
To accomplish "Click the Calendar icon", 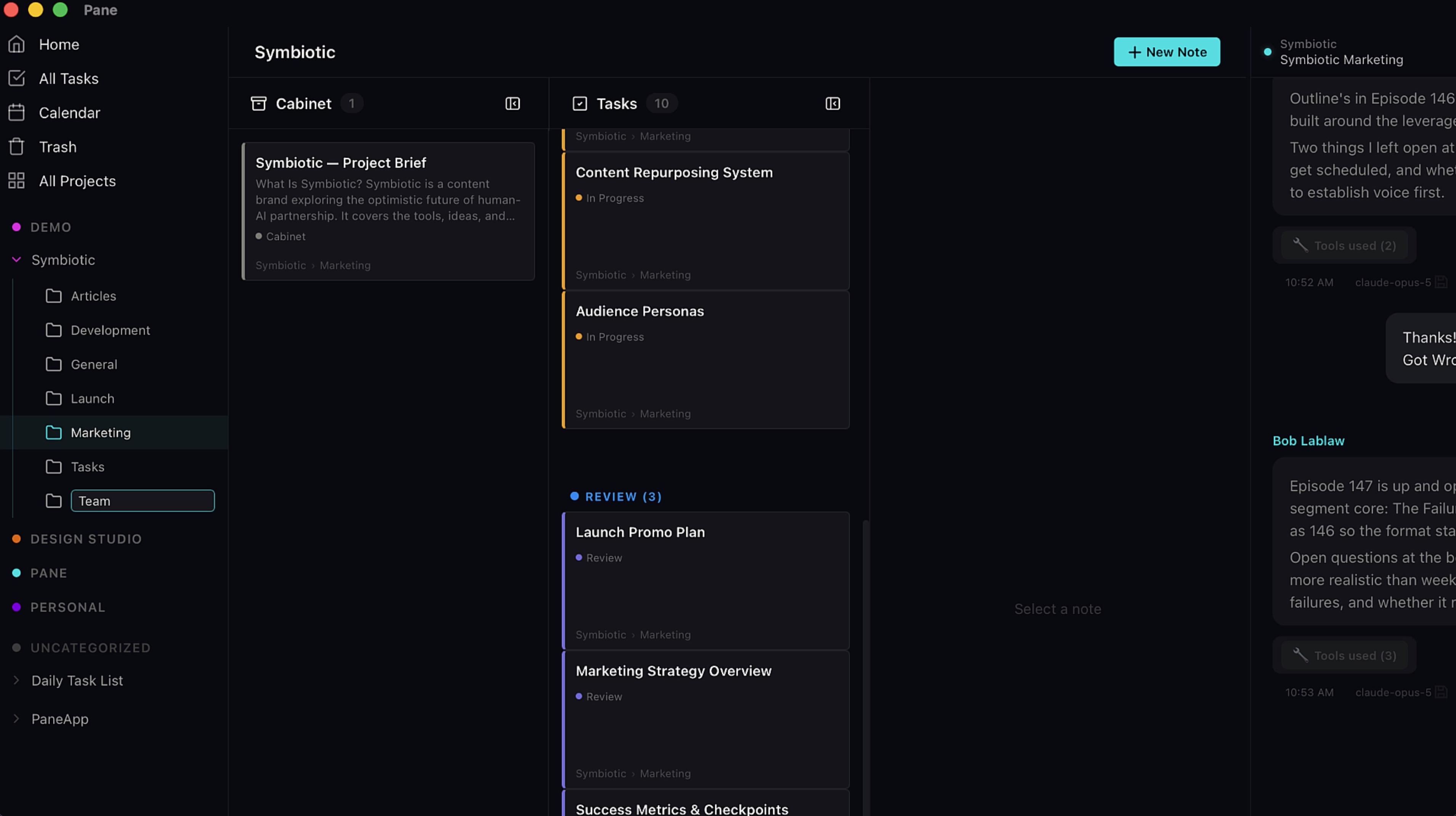I will [x=16, y=112].
